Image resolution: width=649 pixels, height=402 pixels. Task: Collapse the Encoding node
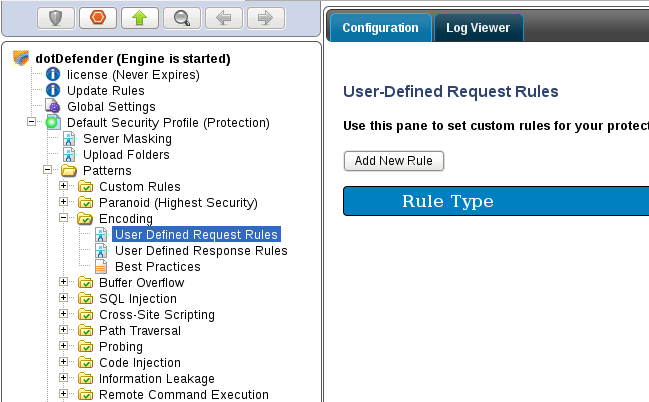(x=63, y=218)
